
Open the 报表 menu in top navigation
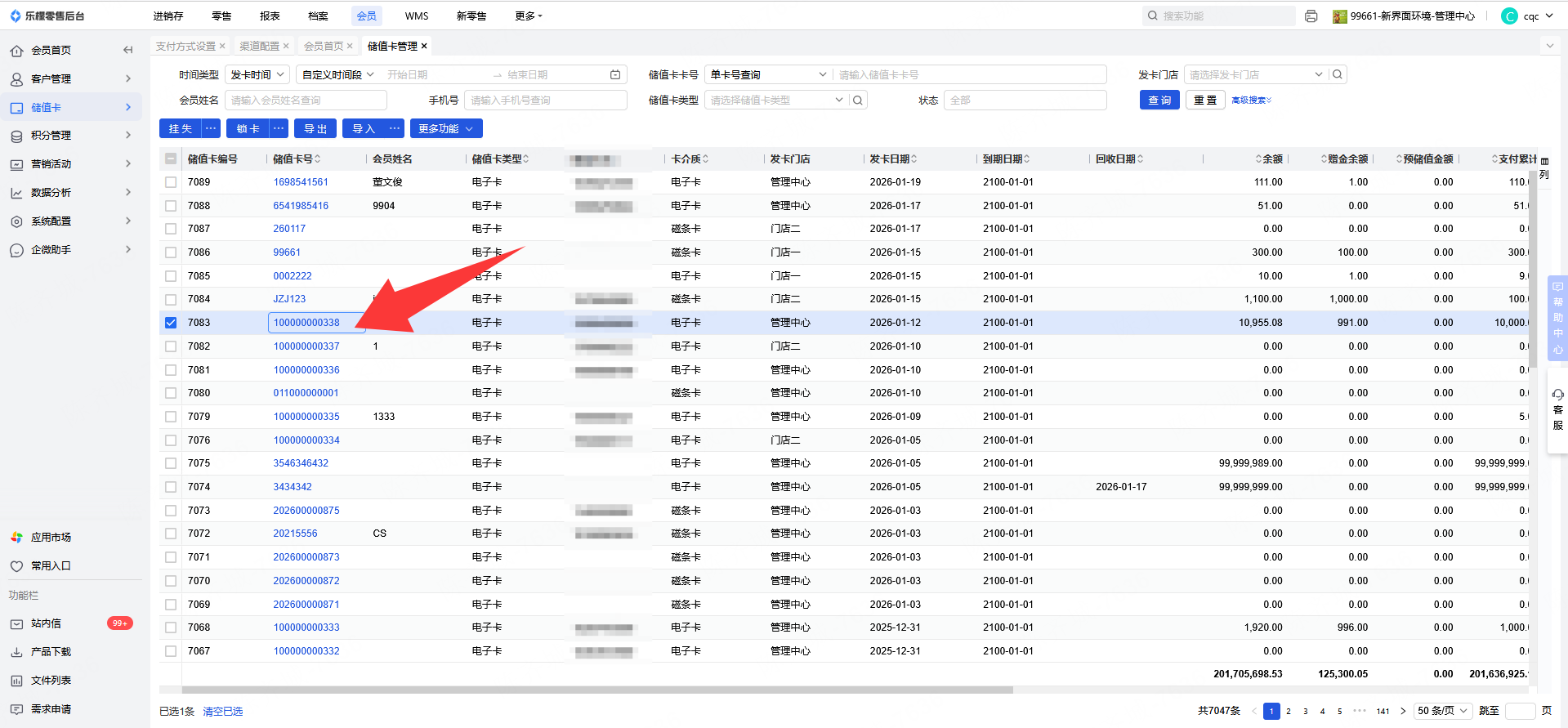(x=270, y=16)
